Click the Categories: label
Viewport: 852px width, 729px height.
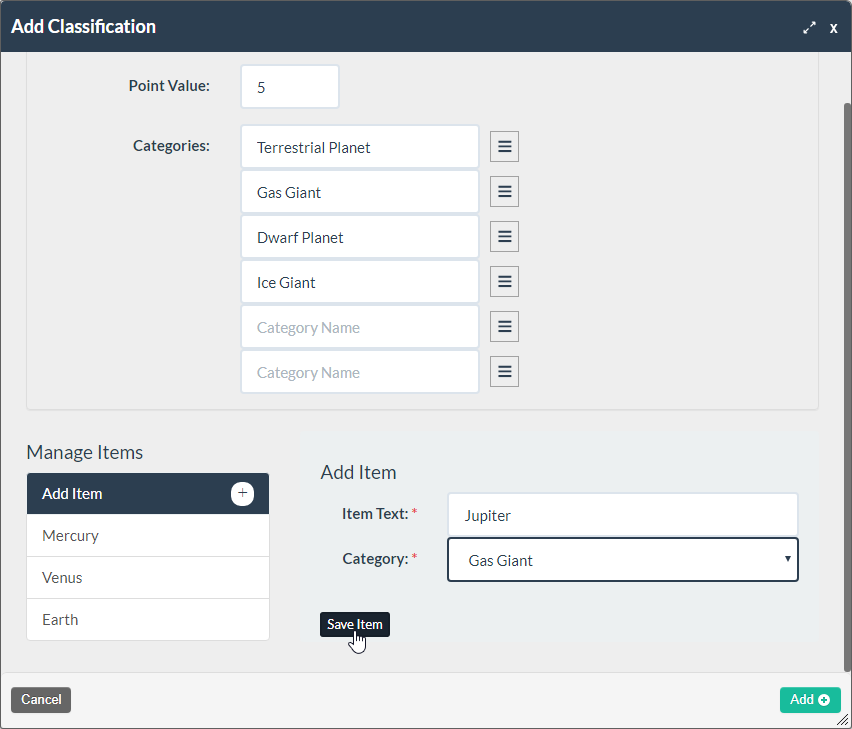point(171,146)
